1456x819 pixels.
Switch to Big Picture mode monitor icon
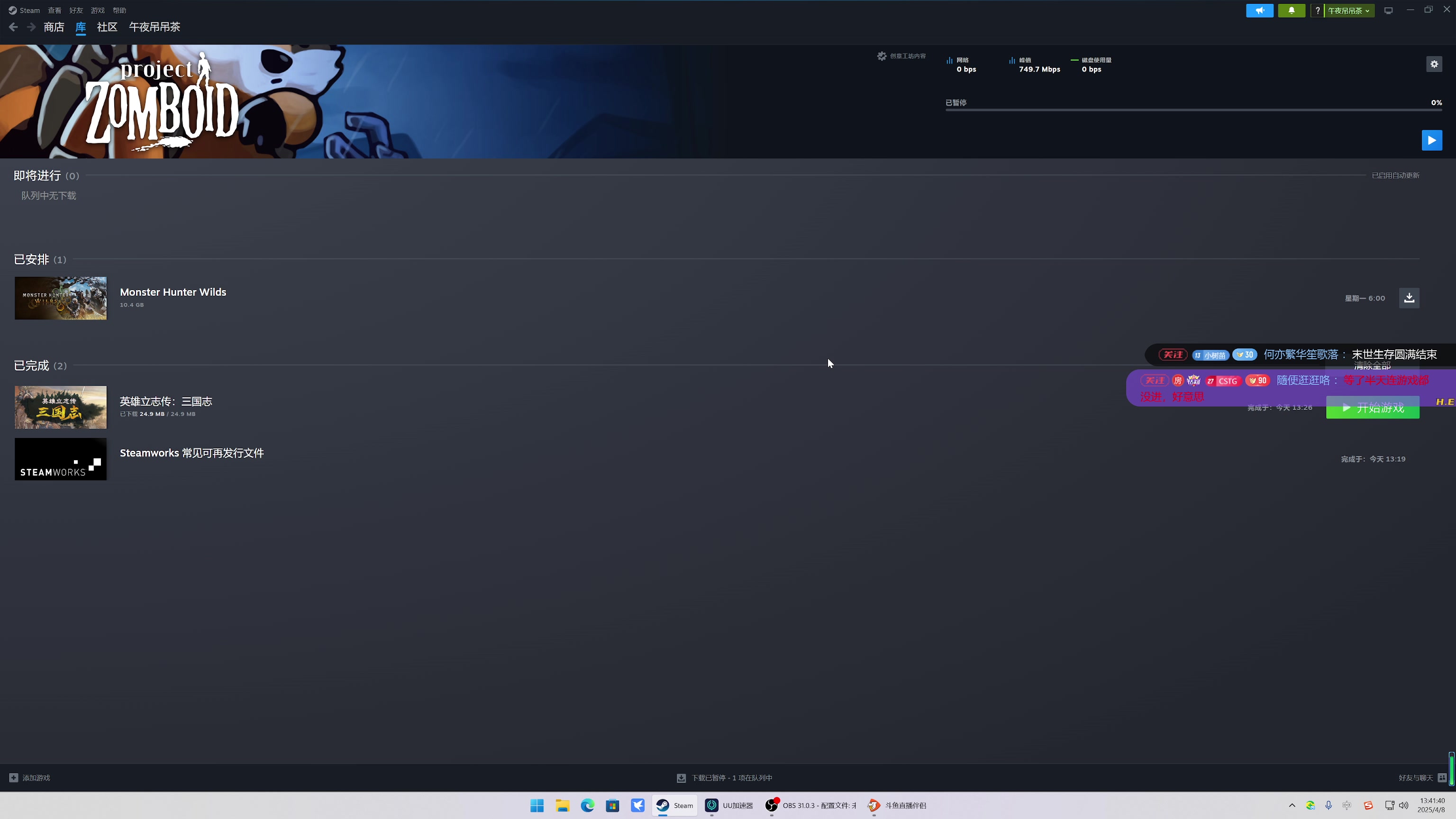click(x=1388, y=10)
